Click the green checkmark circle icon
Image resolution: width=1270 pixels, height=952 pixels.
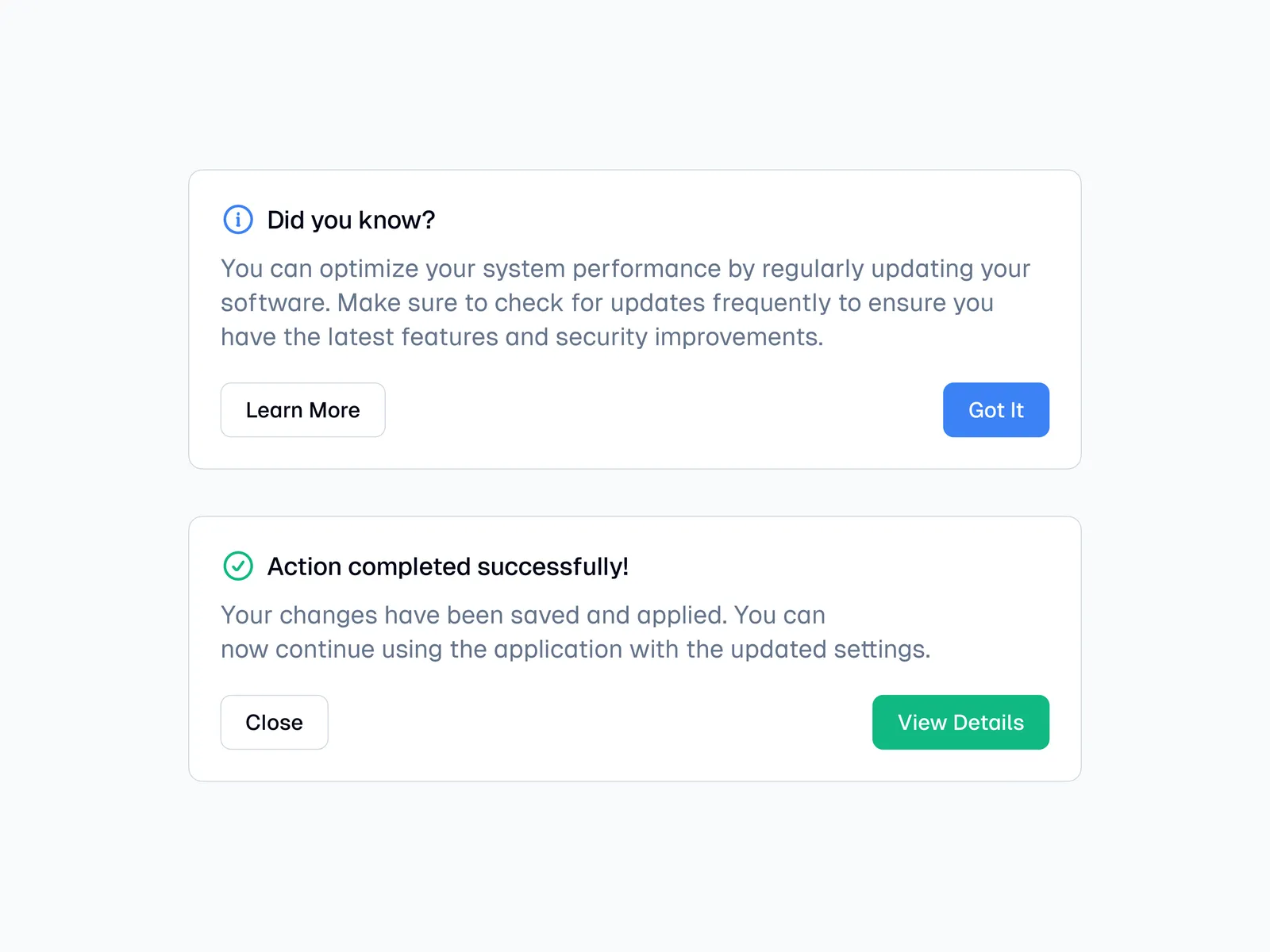(238, 566)
